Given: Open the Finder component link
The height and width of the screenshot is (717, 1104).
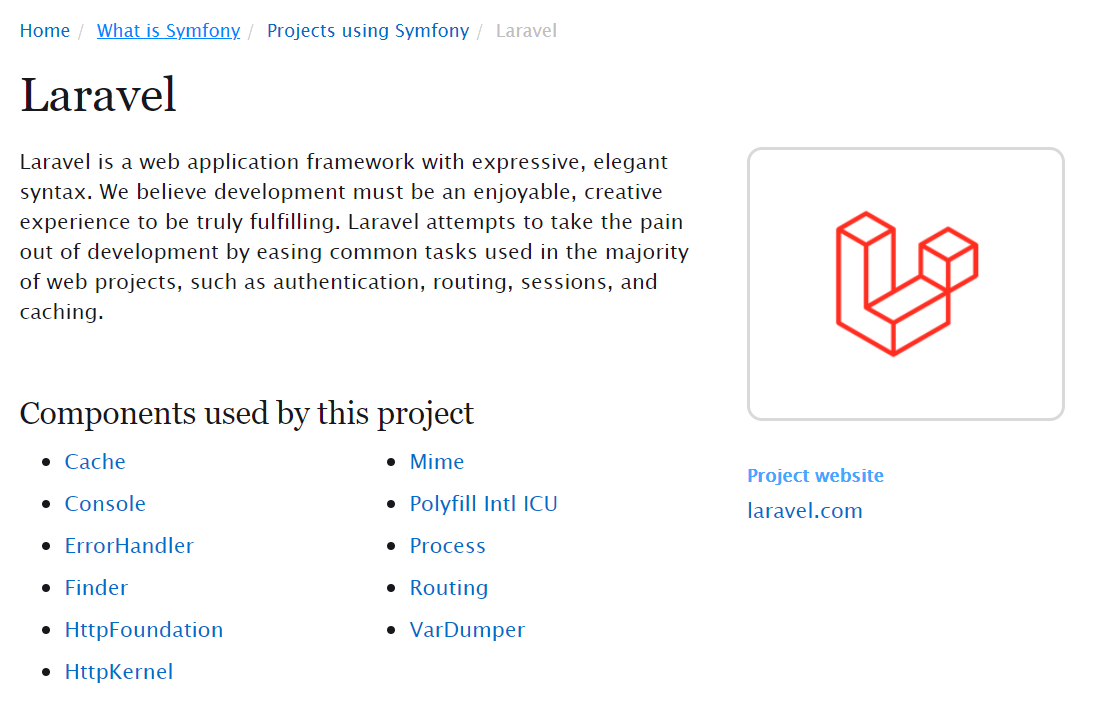Looking at the screenshot, I should pos(96,588).
